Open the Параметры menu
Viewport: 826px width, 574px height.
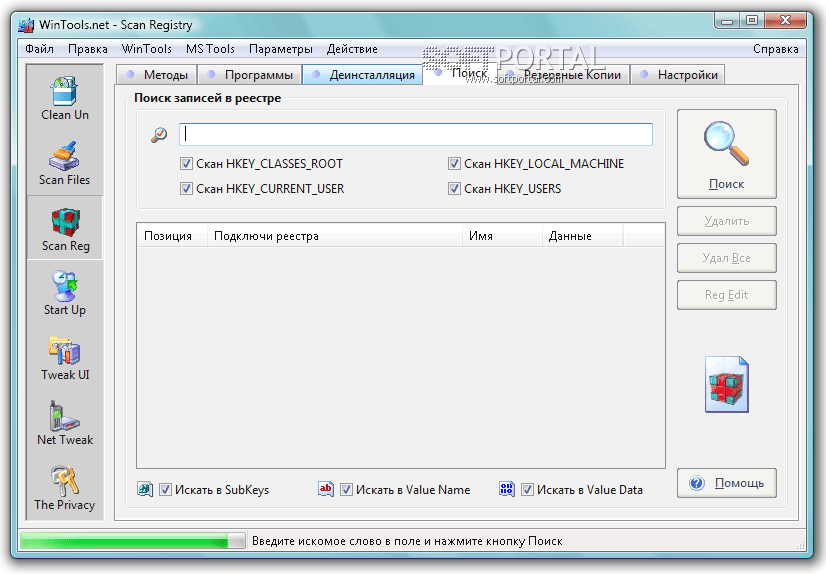pyautogui.click(x=281, y=49)
